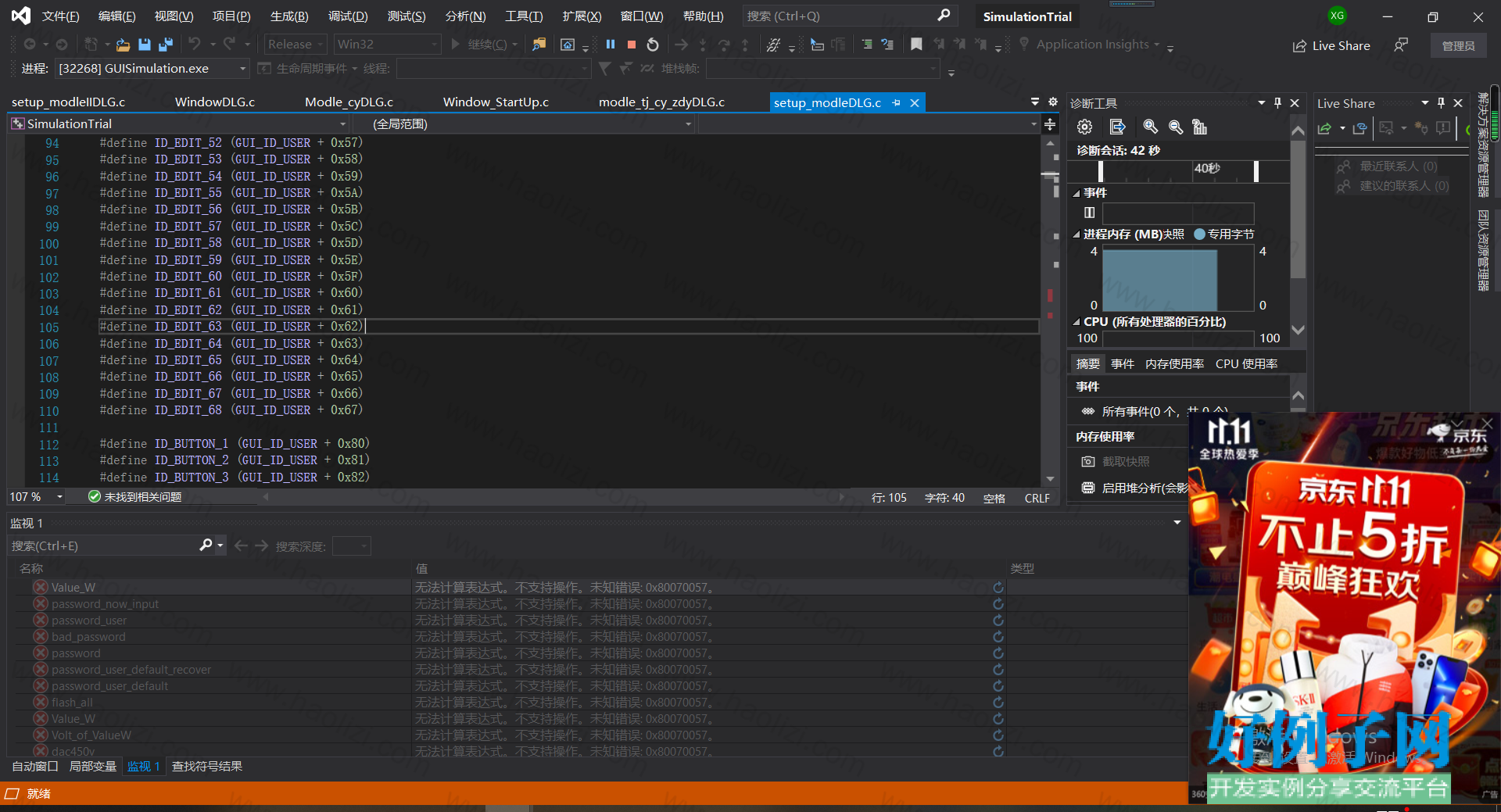Click the code editor vertical scrollbar thumb
Viewport: 1501px width, 812px height.
click(1050, 176)
